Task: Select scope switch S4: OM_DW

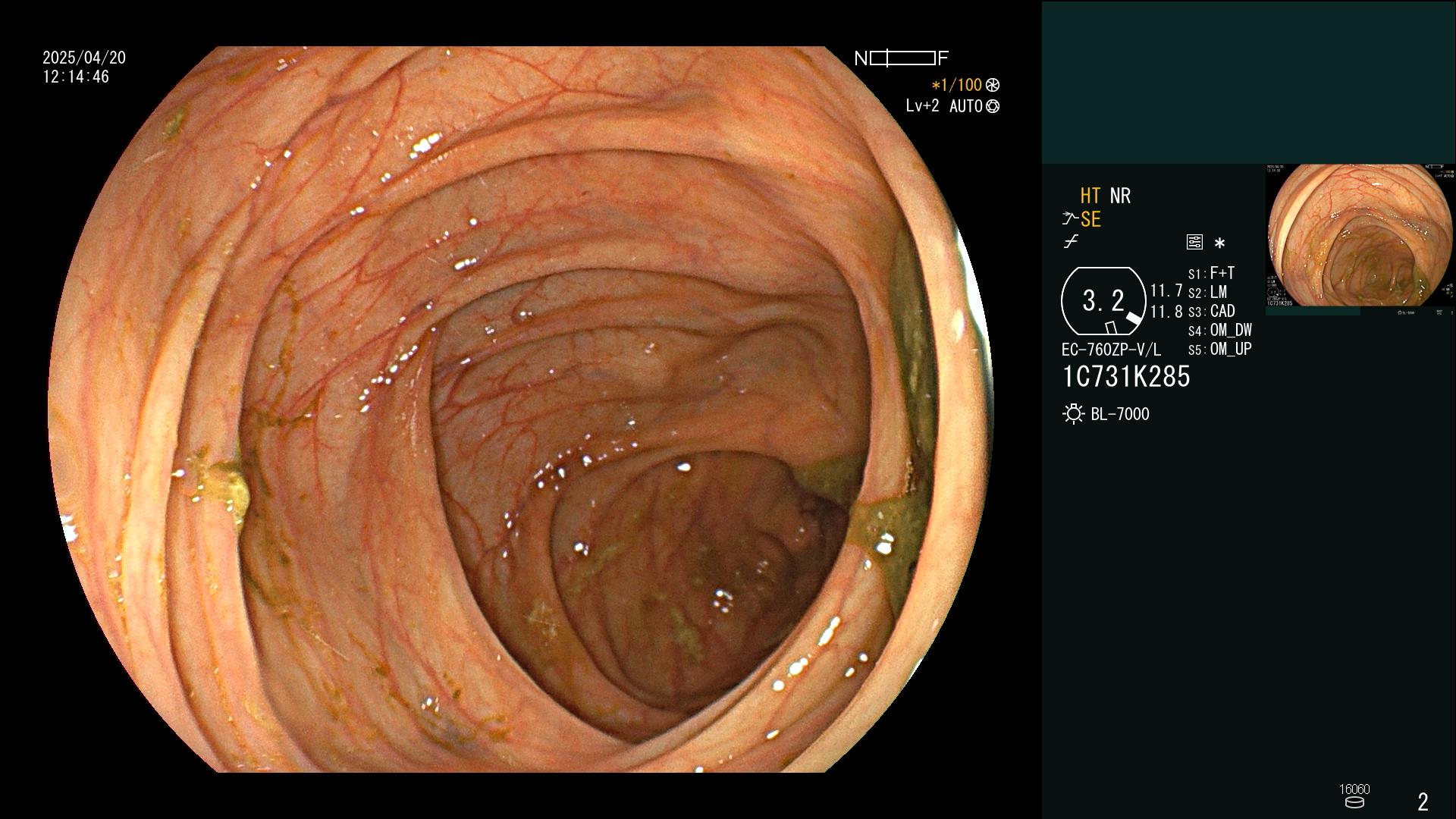Action: coord(1220,330)
